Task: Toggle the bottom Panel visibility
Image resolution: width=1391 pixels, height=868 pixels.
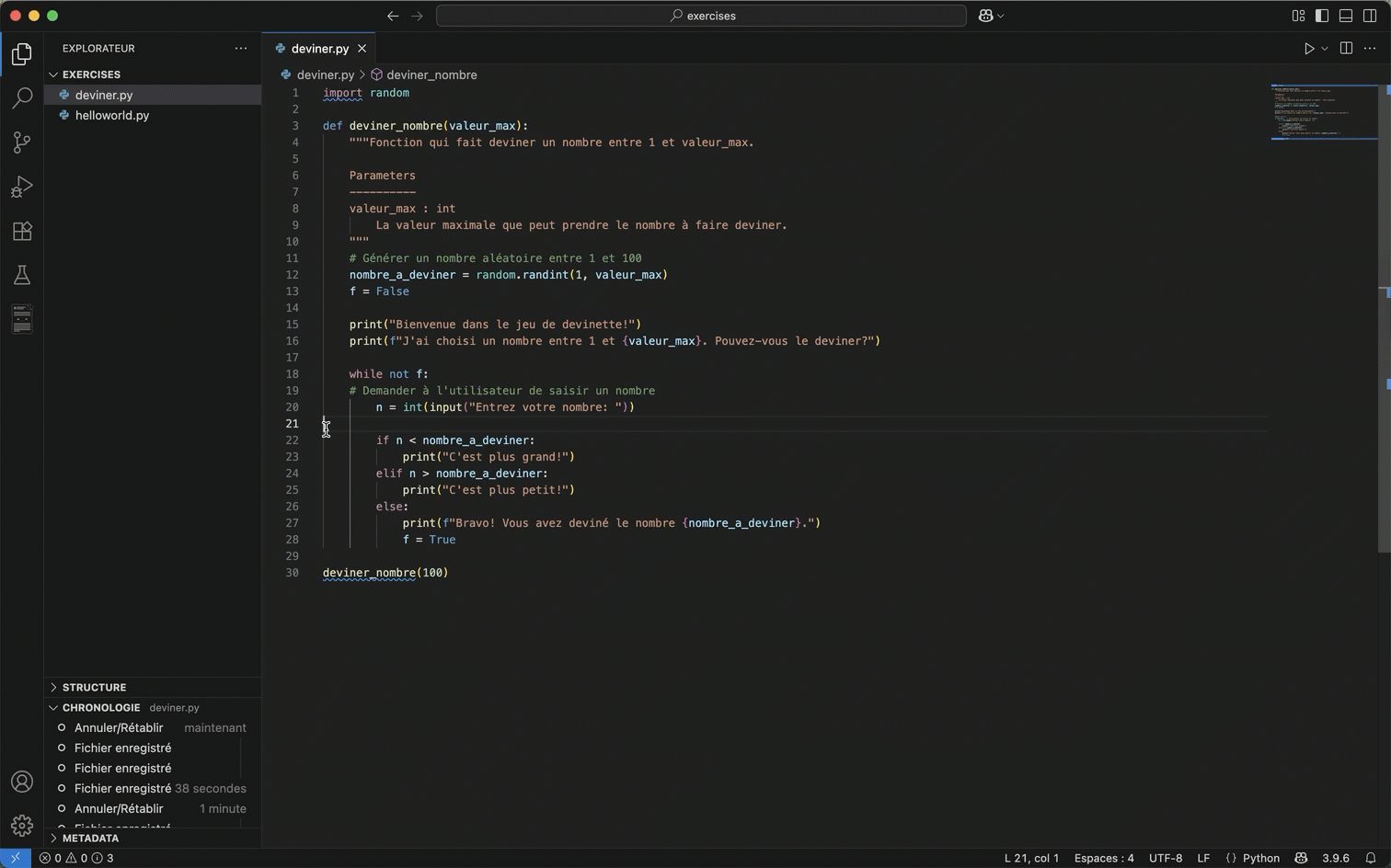Action: [1346, 16]
